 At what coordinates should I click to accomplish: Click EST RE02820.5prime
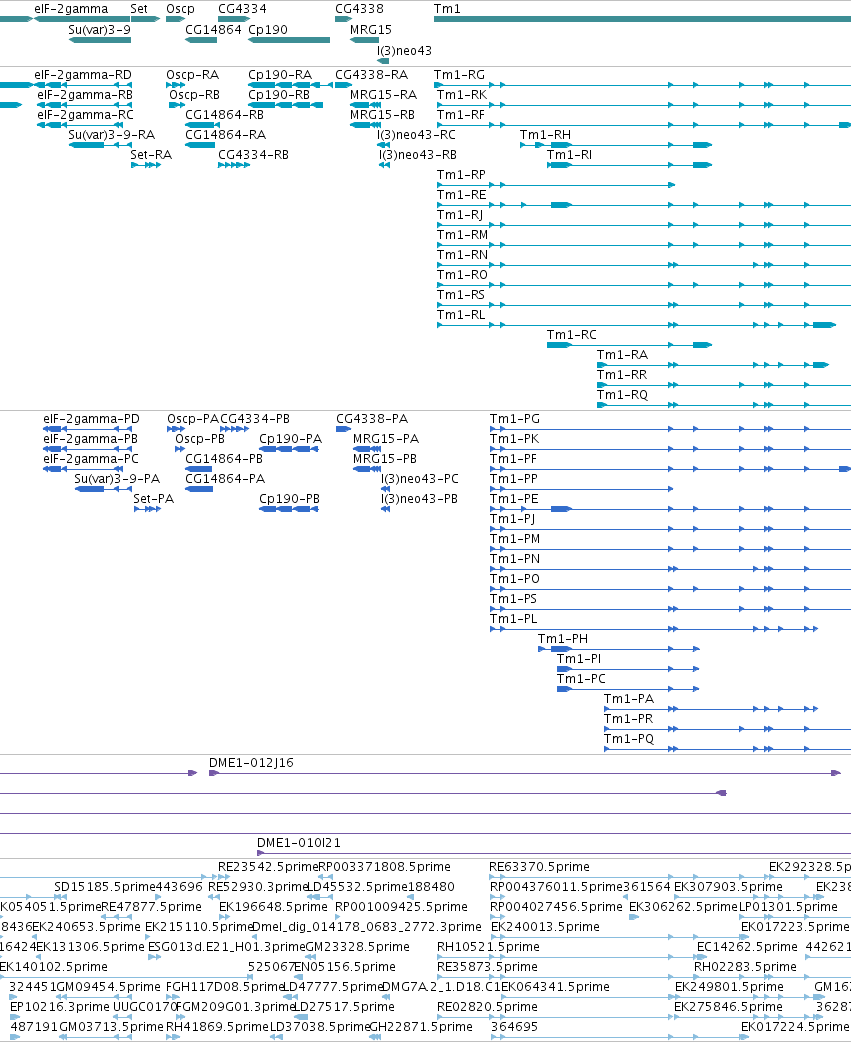[487, 1007]
